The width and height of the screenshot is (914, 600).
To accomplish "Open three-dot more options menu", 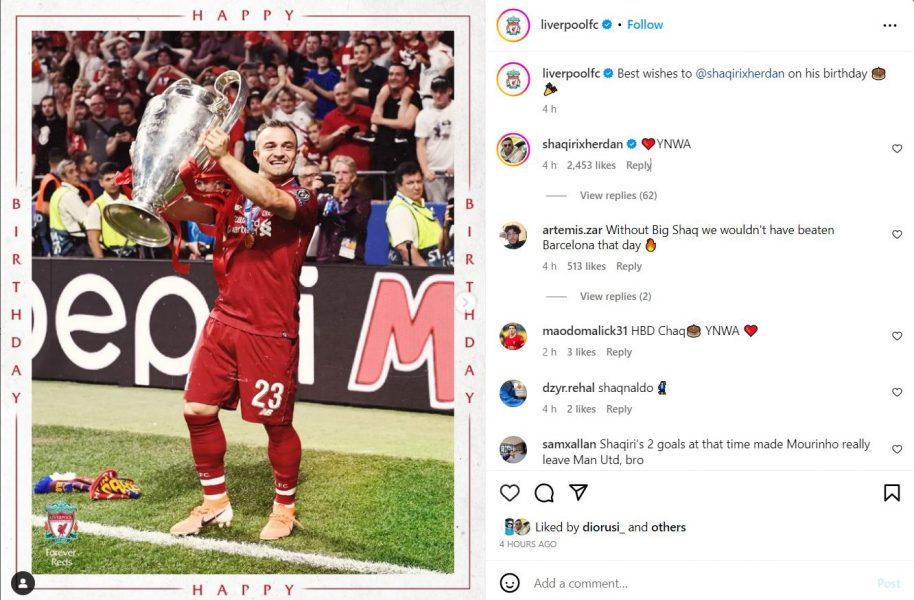I will click(x=890, y=25).
